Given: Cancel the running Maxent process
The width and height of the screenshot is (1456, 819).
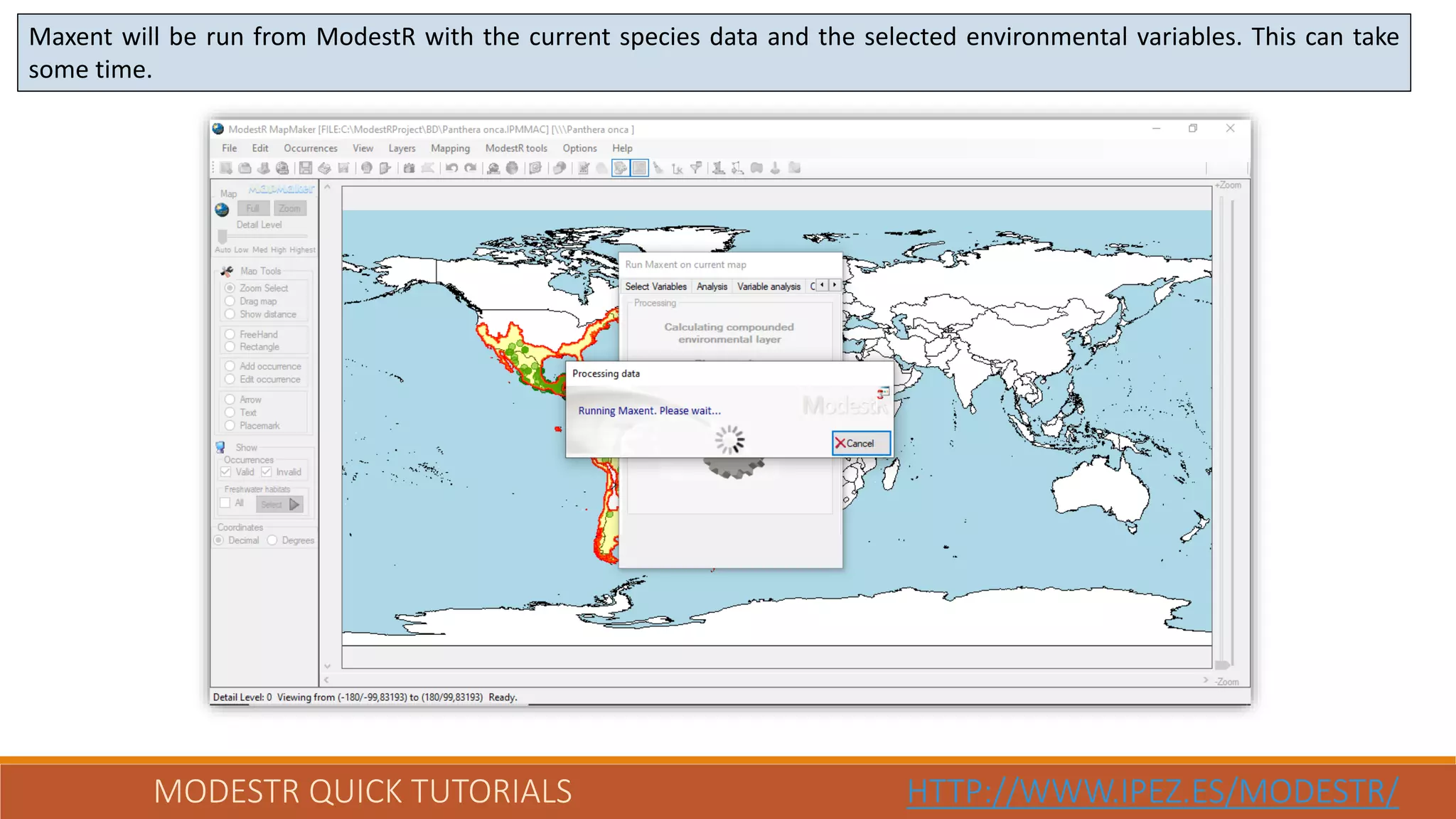Looking at the screenshot, I should pos(861,443).
